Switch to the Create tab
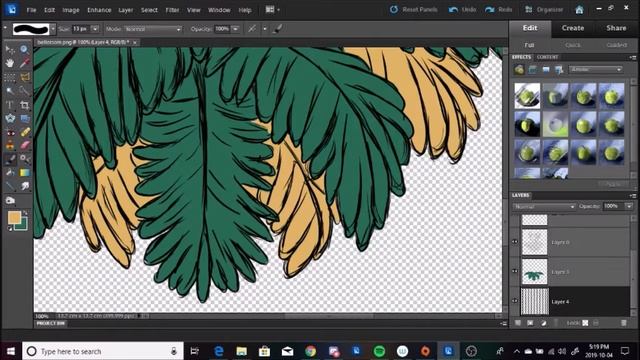This screenshot has height=360, width=640. coord(573,28)
